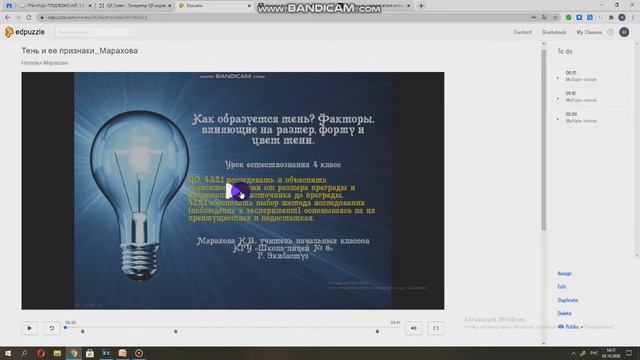Click the large play button on video

click(238, 191)
